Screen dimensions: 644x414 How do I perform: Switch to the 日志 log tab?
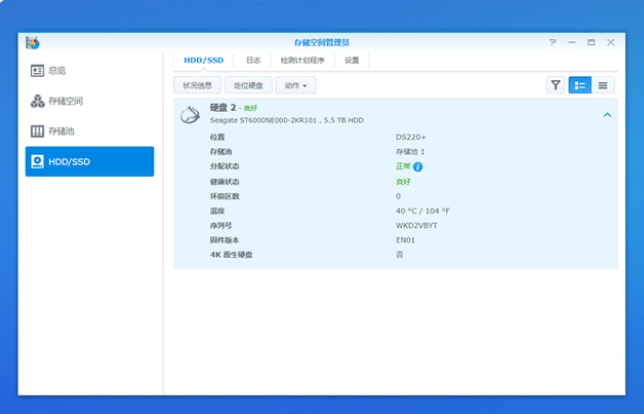tap(254, 60)
